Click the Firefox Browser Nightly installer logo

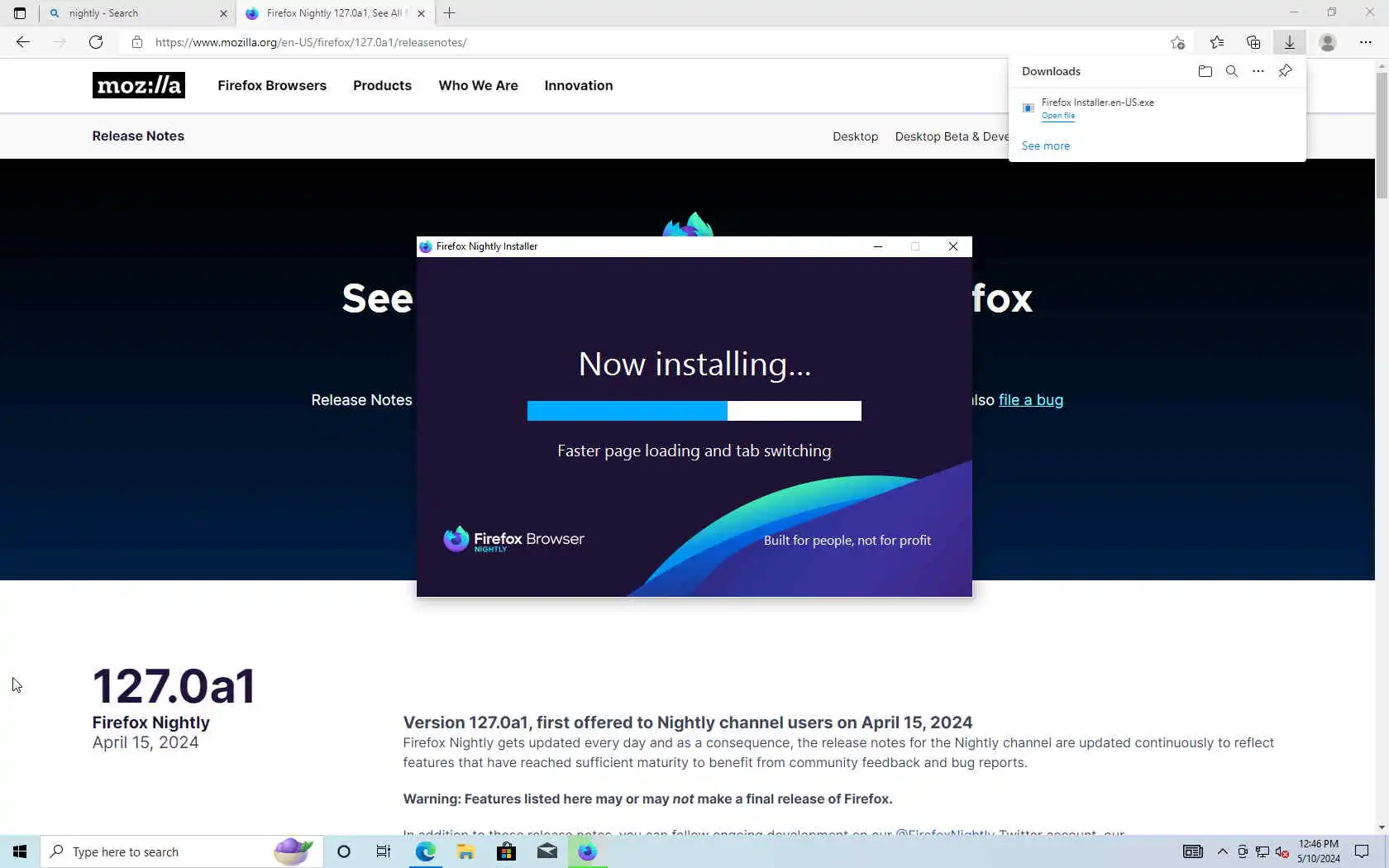click(x=513, y=540)
